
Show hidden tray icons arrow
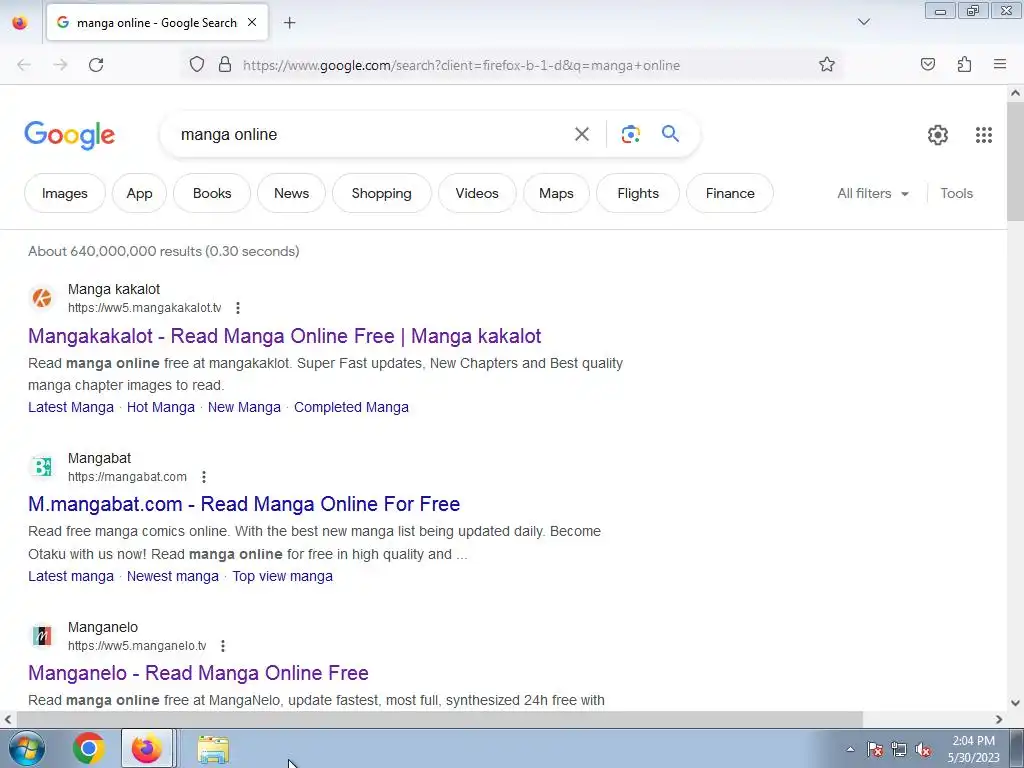point(850,750)
